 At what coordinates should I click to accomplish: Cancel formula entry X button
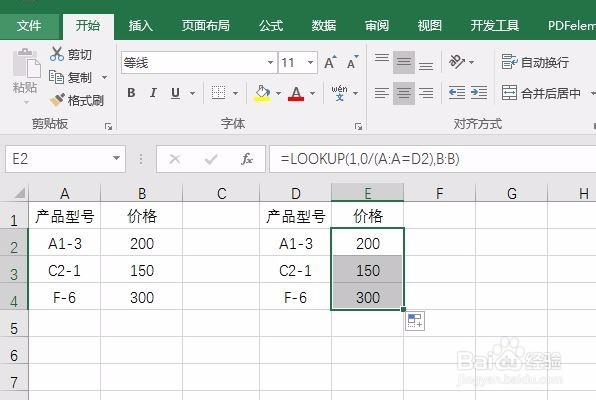pos(175,159)
